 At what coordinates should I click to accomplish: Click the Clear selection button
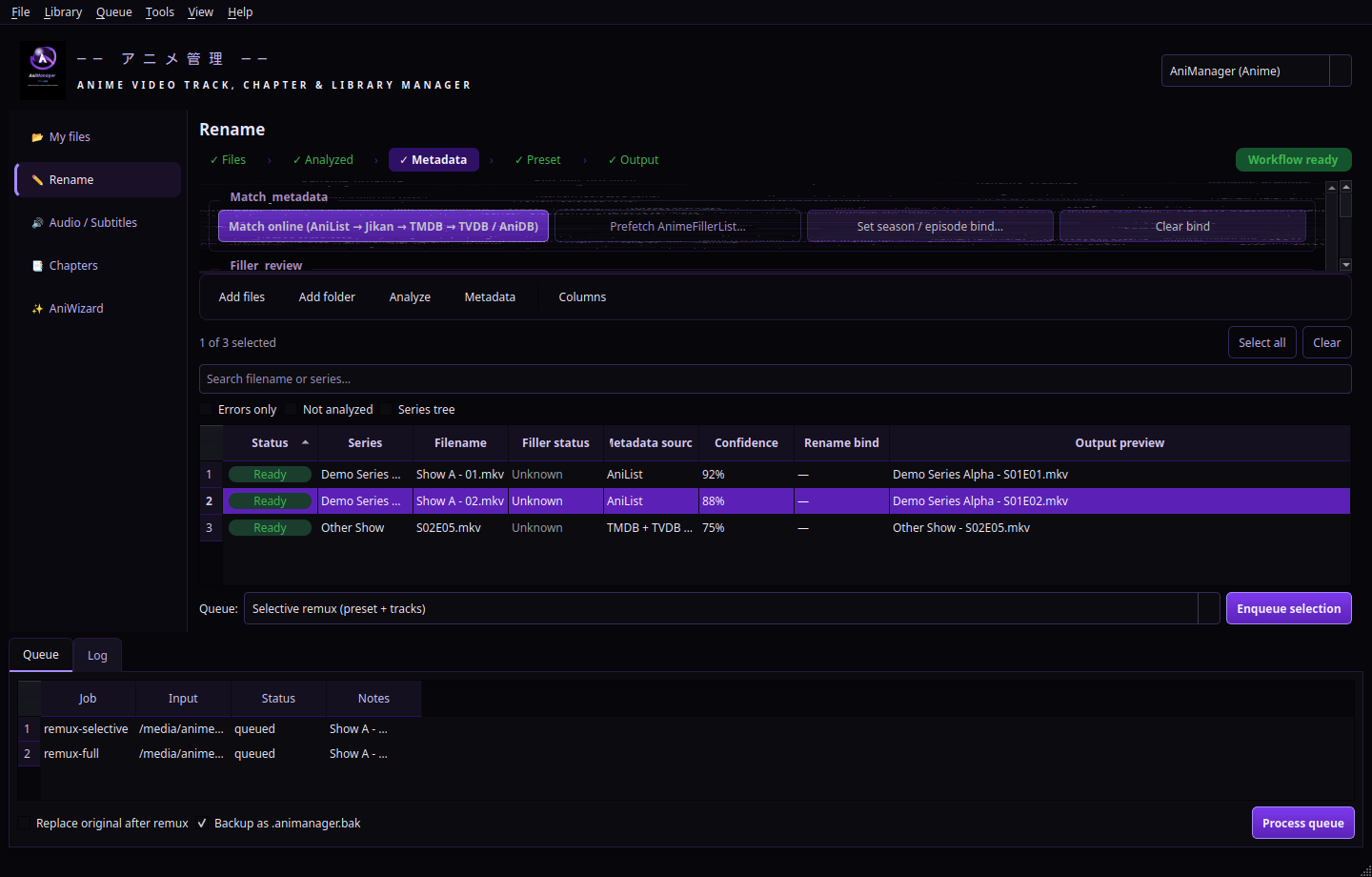tap(1327, 343)
